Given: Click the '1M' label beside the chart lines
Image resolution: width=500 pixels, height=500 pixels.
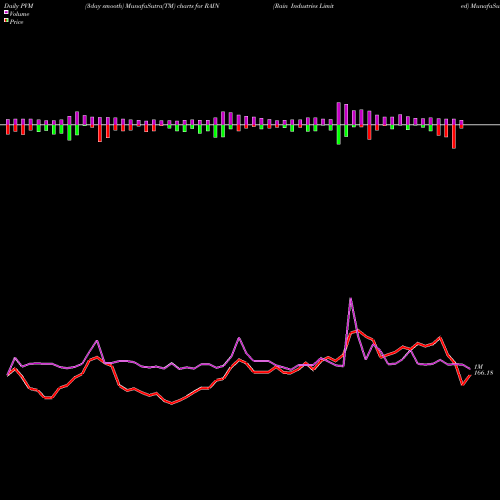Looking at the screenshot, I should 479,367.
